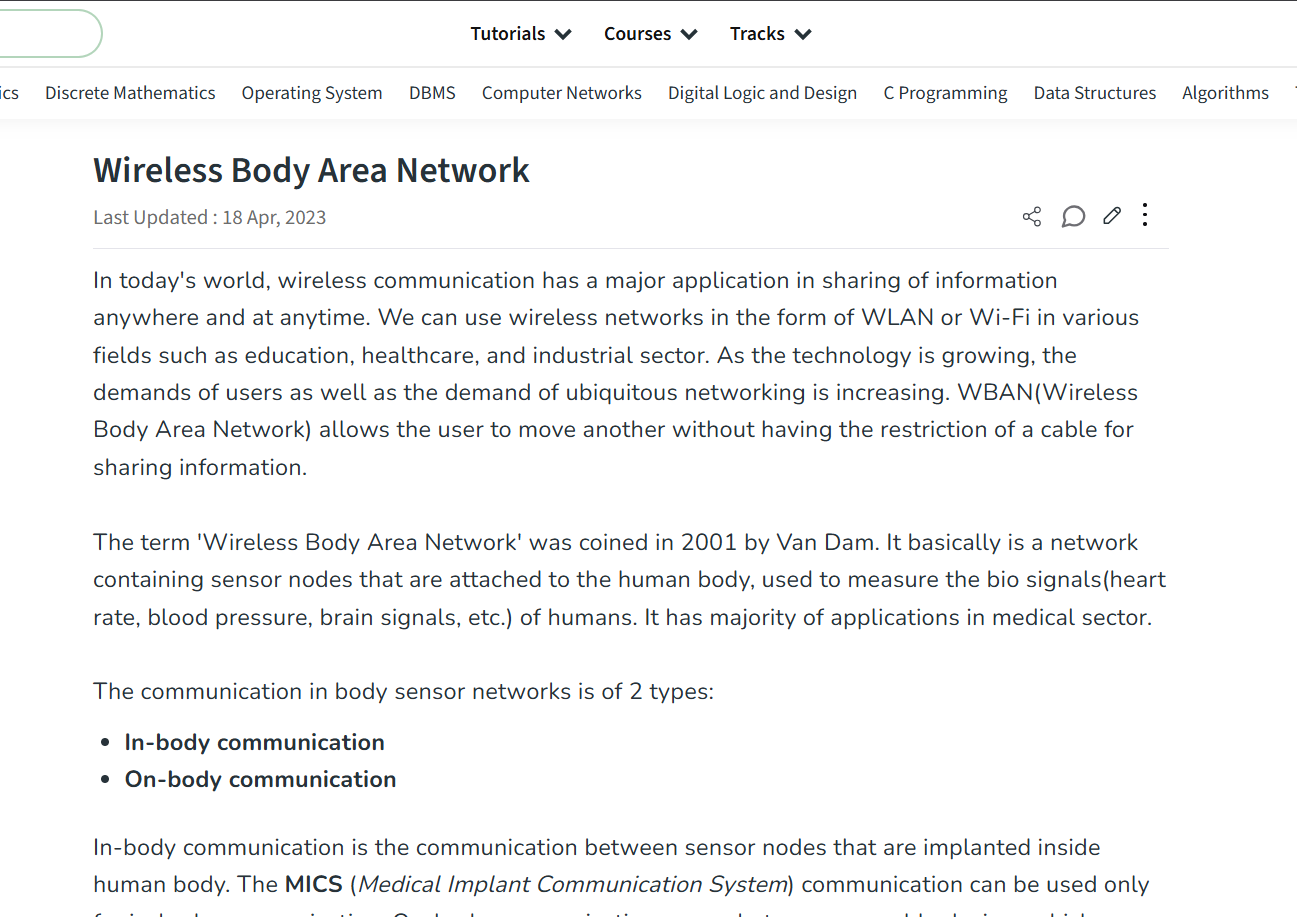Click the pencil edit icon to improve article

1112,216
